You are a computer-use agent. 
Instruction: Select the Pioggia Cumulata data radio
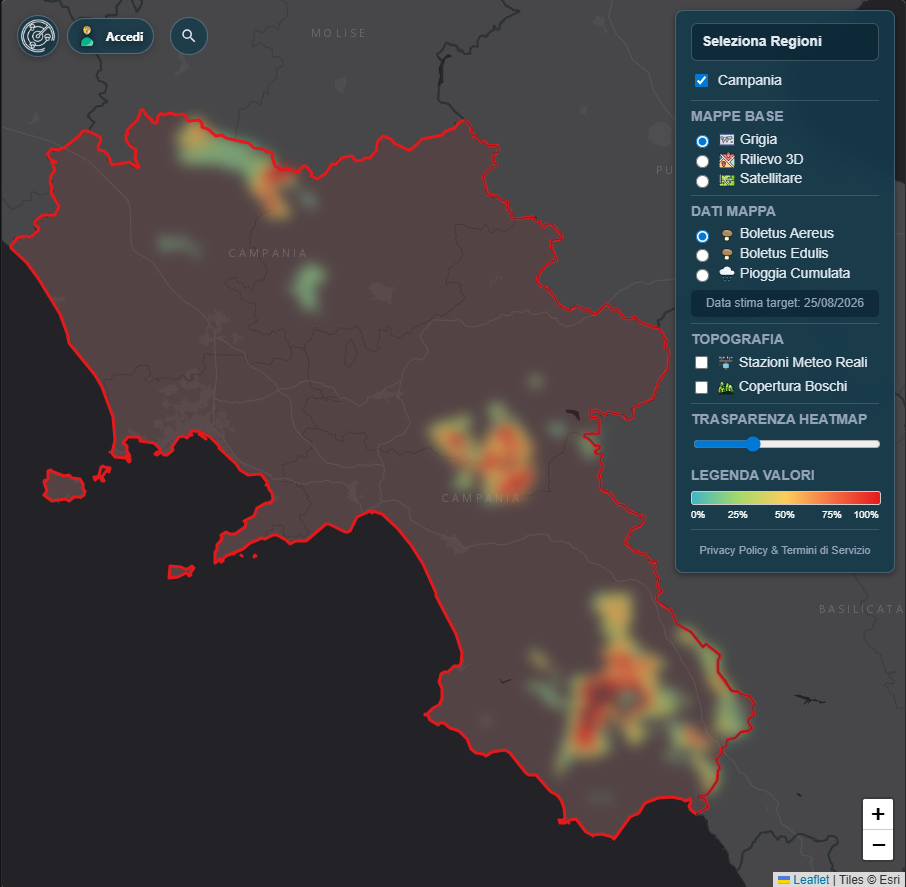[x=702, y=276]
